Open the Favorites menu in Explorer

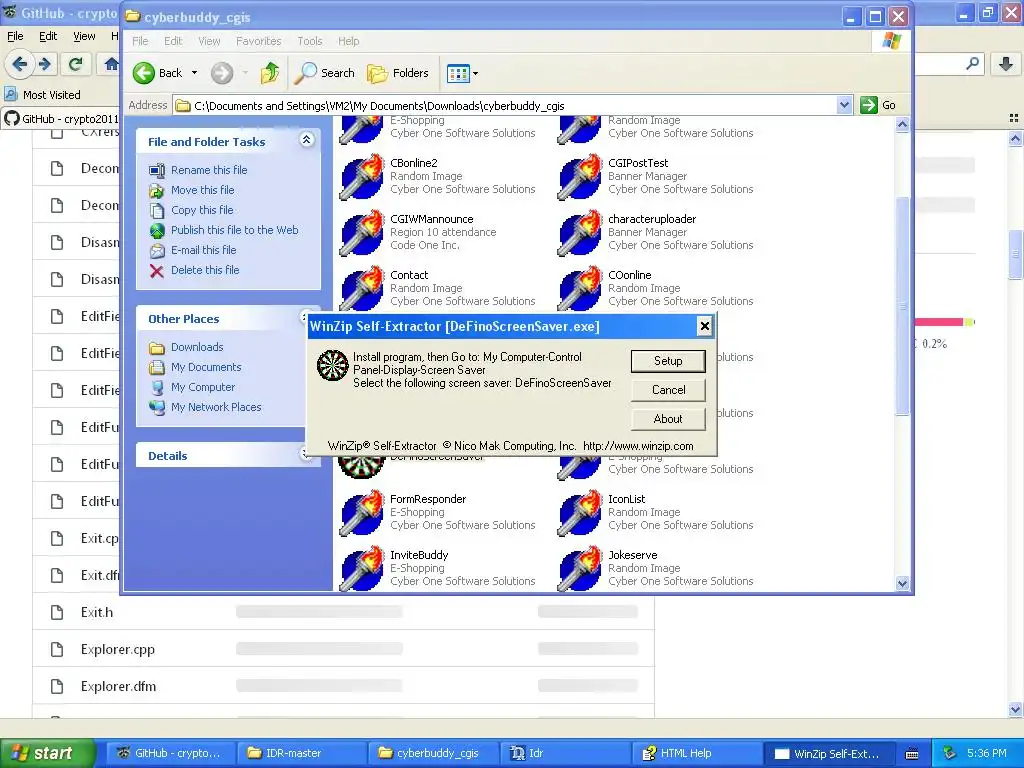259,41
